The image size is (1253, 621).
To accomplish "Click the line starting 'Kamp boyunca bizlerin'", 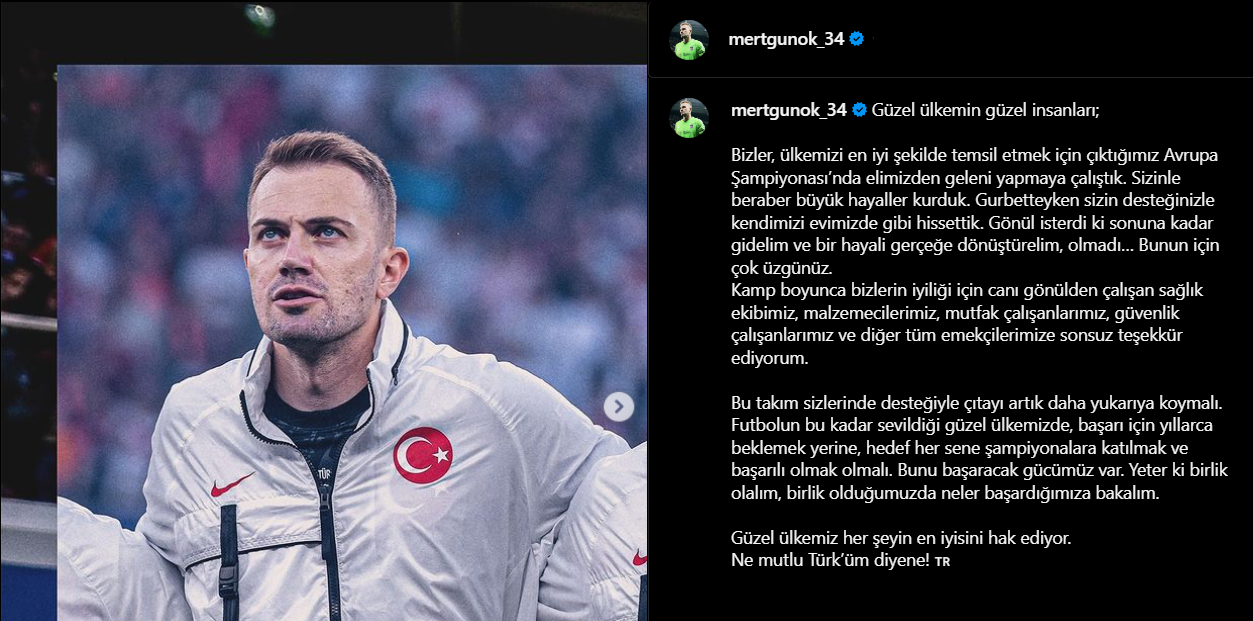I will [x=967, y=290].
